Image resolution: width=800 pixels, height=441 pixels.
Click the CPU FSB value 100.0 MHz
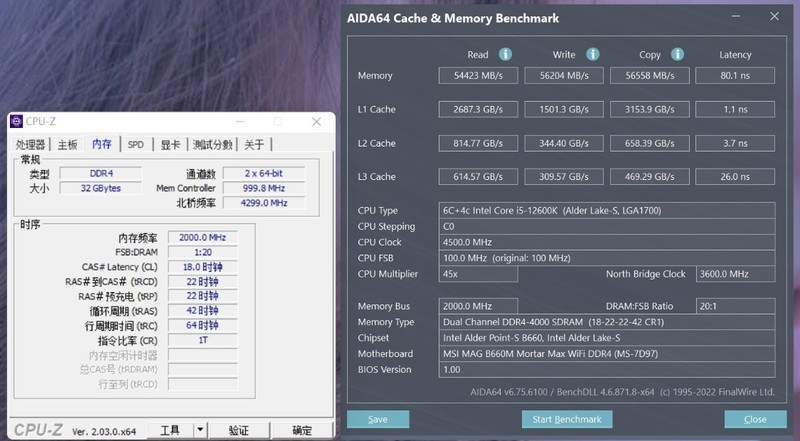[x=607, y=258]
